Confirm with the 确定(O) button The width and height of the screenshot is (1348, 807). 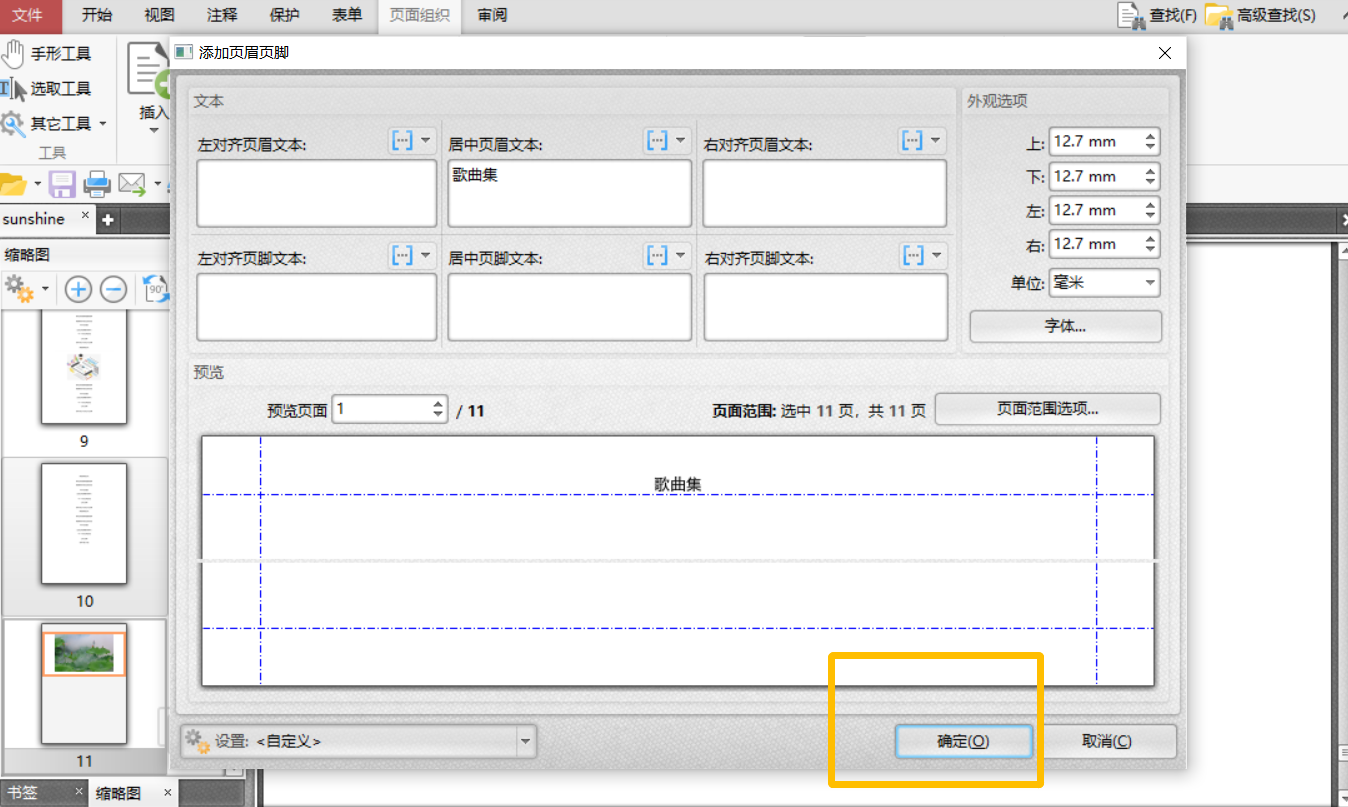[963, 742]
